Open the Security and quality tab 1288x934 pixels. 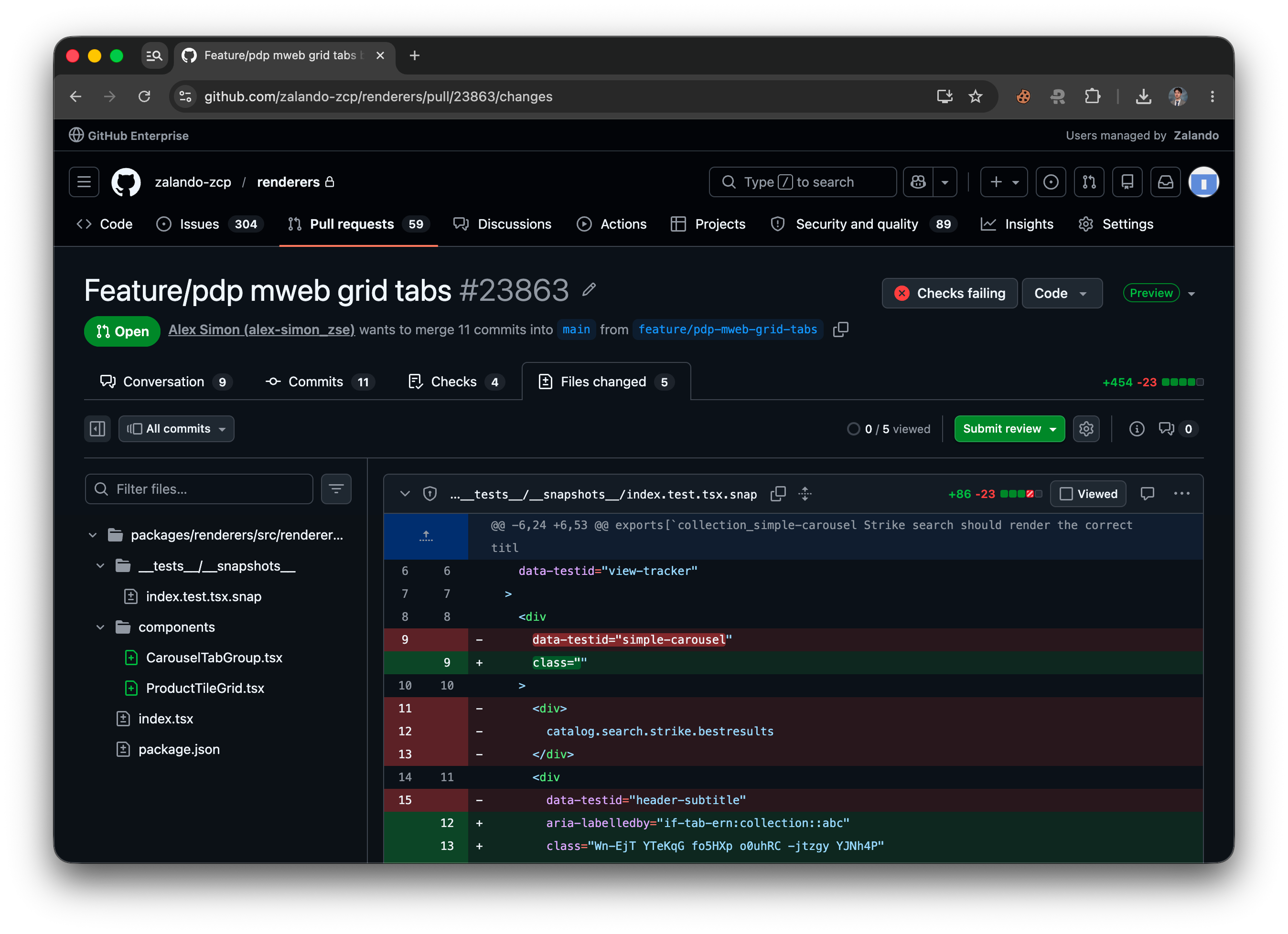click(x=864, y=224)
